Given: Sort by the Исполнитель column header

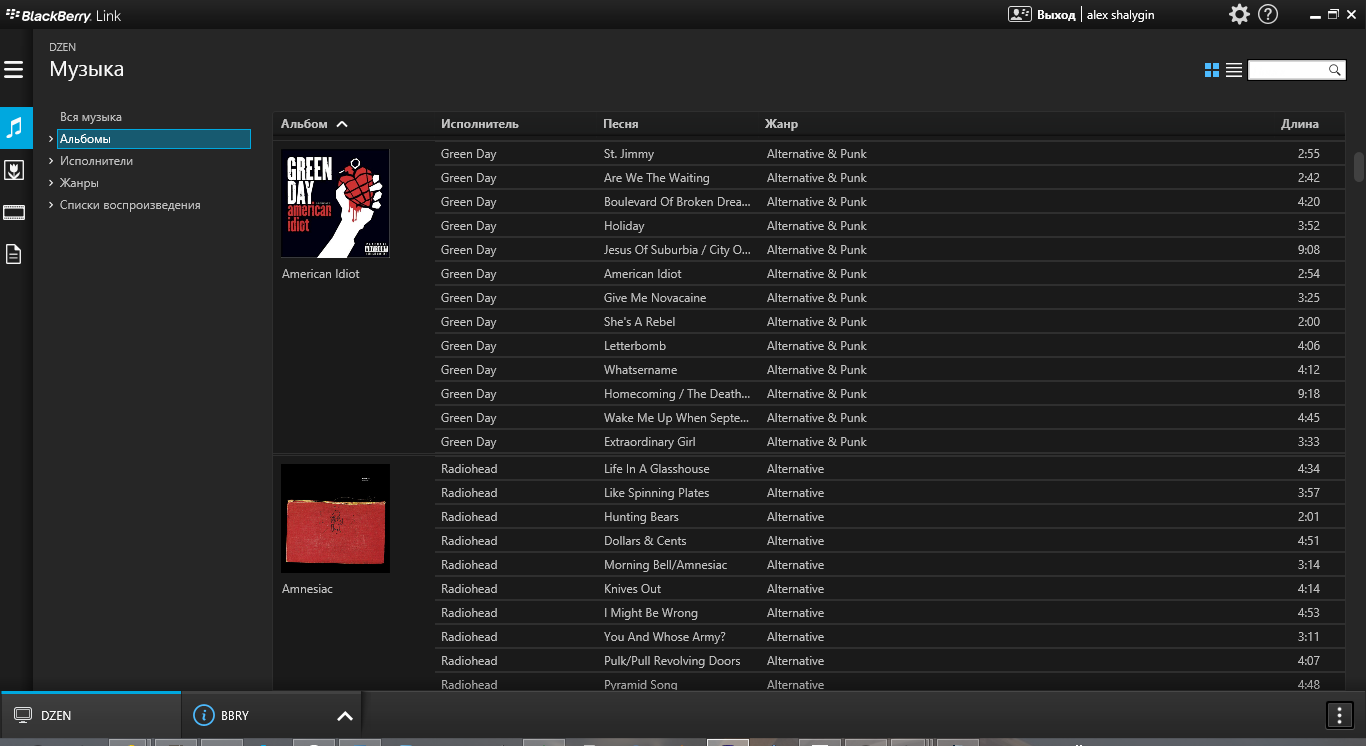Looking at the screenshot, I should click(x=480, y=124).
